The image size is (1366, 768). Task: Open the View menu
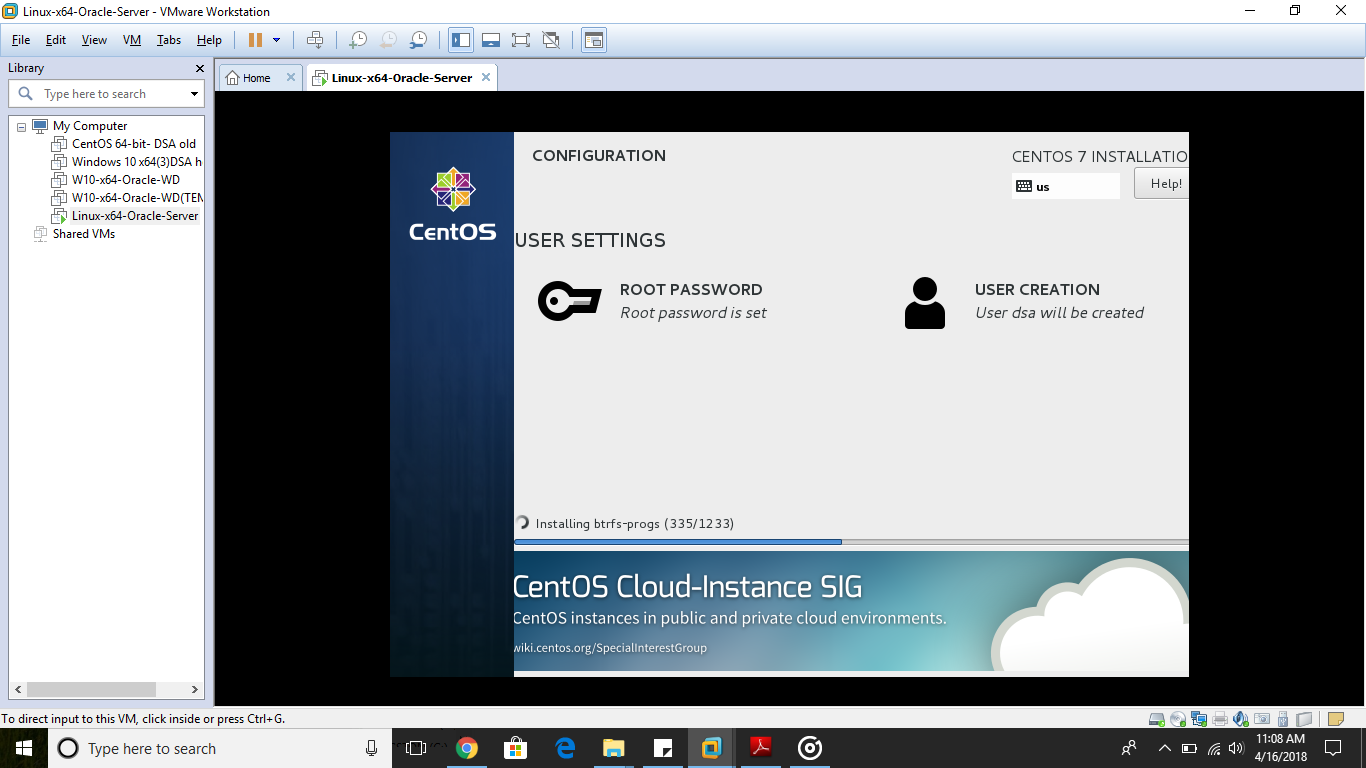click(94, 40)
